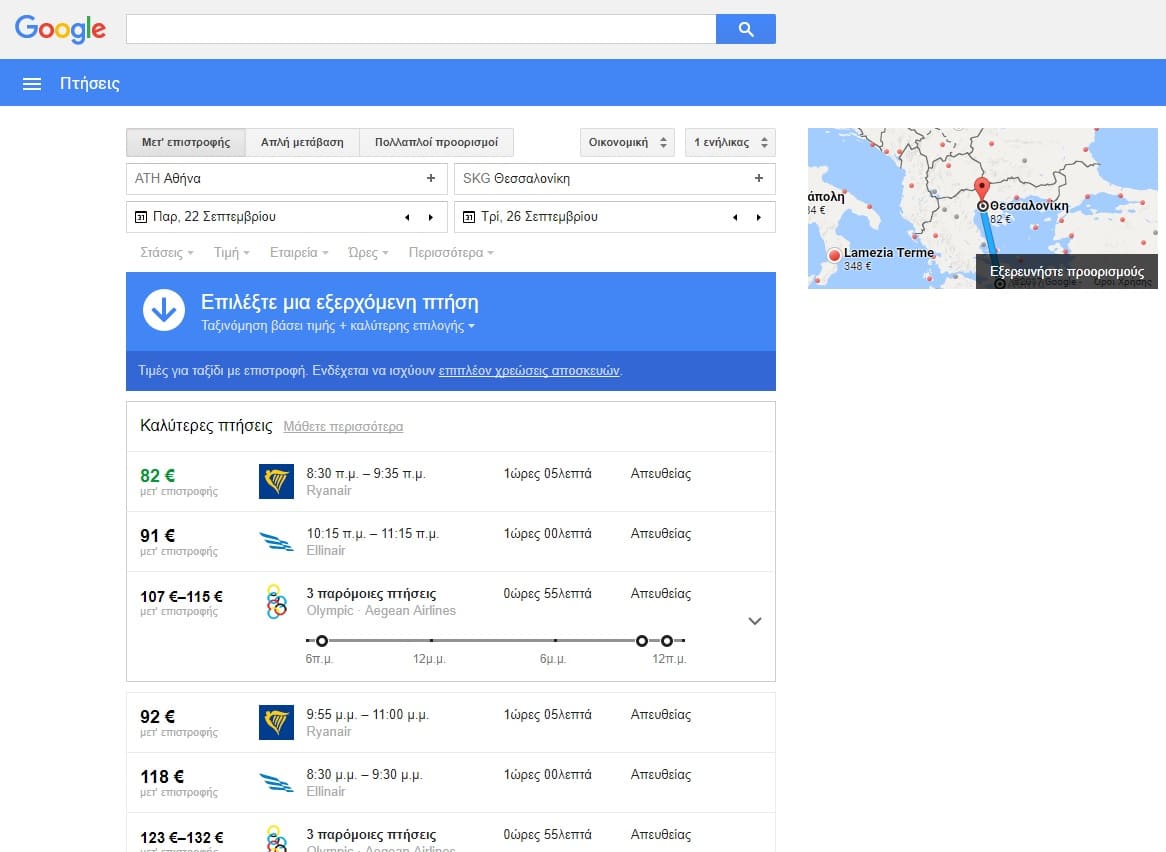
Task: Click the 118 € price
Action: [162, 777]
